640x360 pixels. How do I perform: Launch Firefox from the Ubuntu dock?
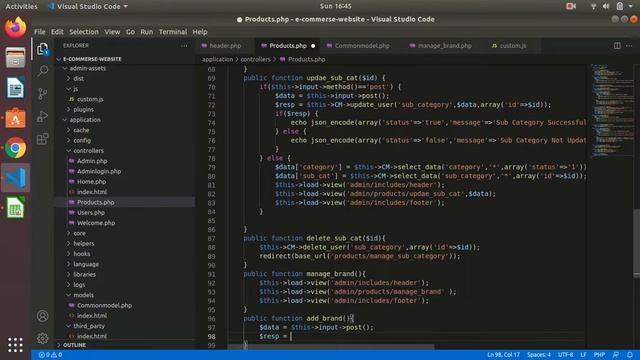[16, 28]
